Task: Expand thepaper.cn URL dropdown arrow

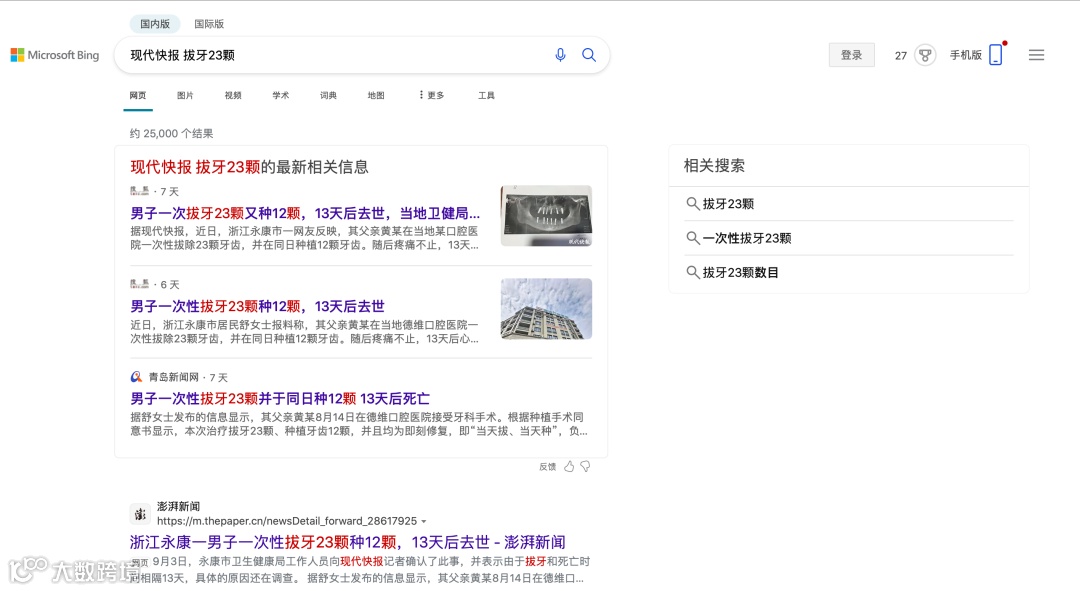Action: 424,521
